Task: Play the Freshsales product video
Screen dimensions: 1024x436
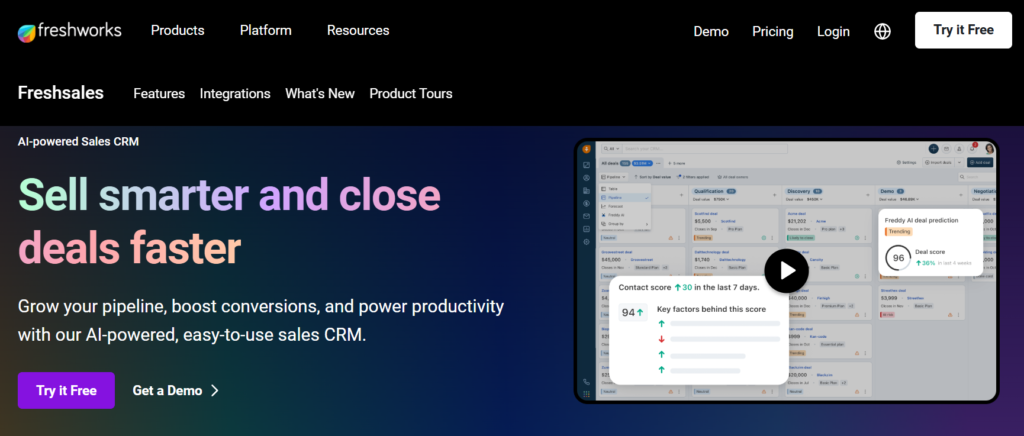Action: 786,270
